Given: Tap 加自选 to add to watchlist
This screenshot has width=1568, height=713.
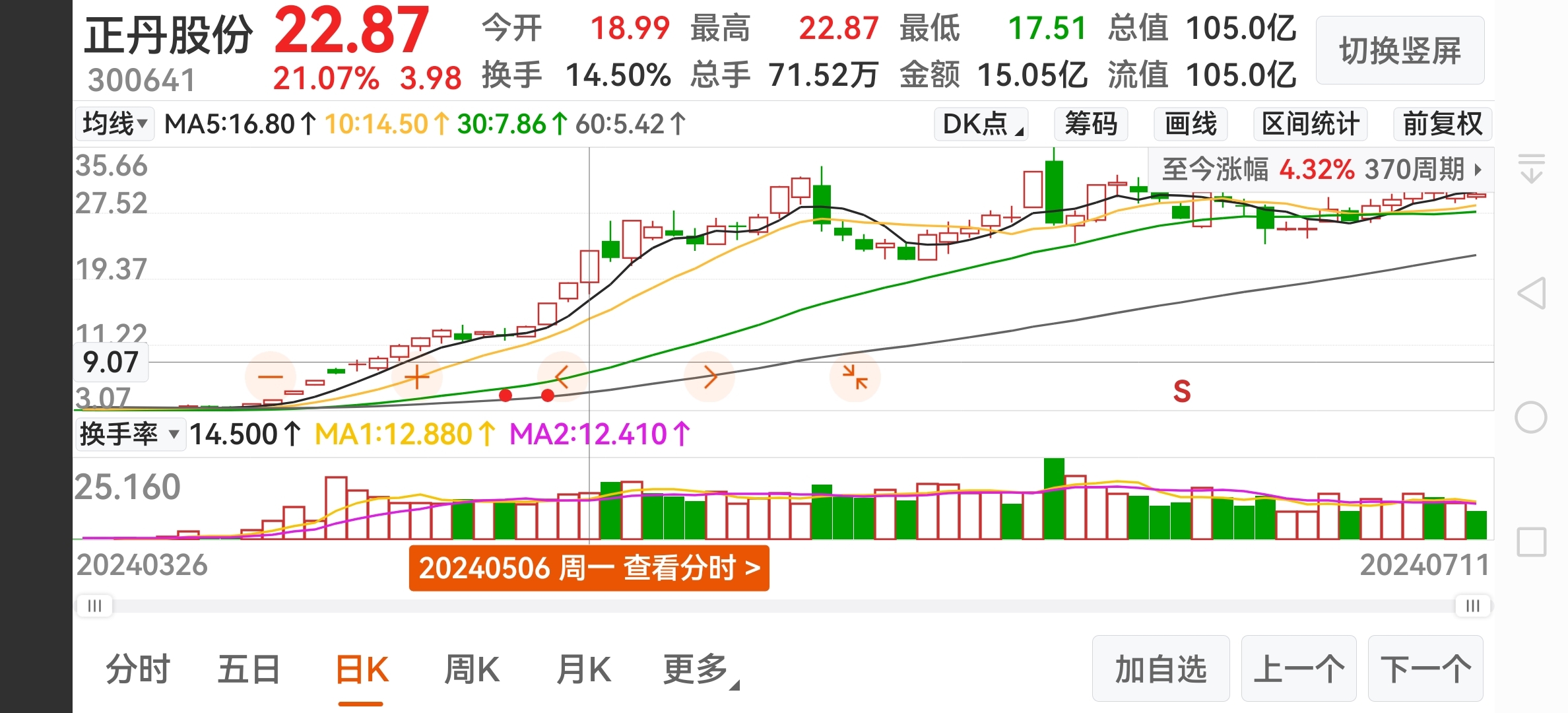Looking at the screenshot, I should 1160,669.
